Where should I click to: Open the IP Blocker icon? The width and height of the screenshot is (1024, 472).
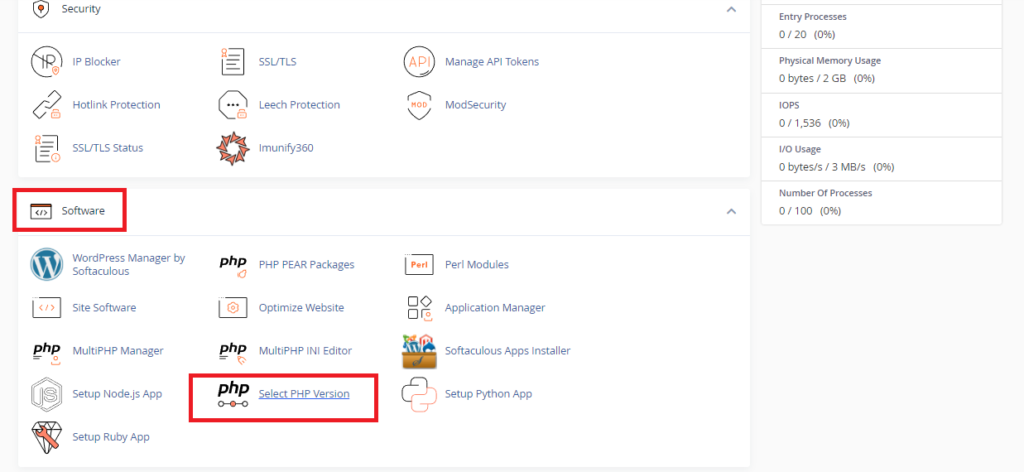[x=46, y=62]
